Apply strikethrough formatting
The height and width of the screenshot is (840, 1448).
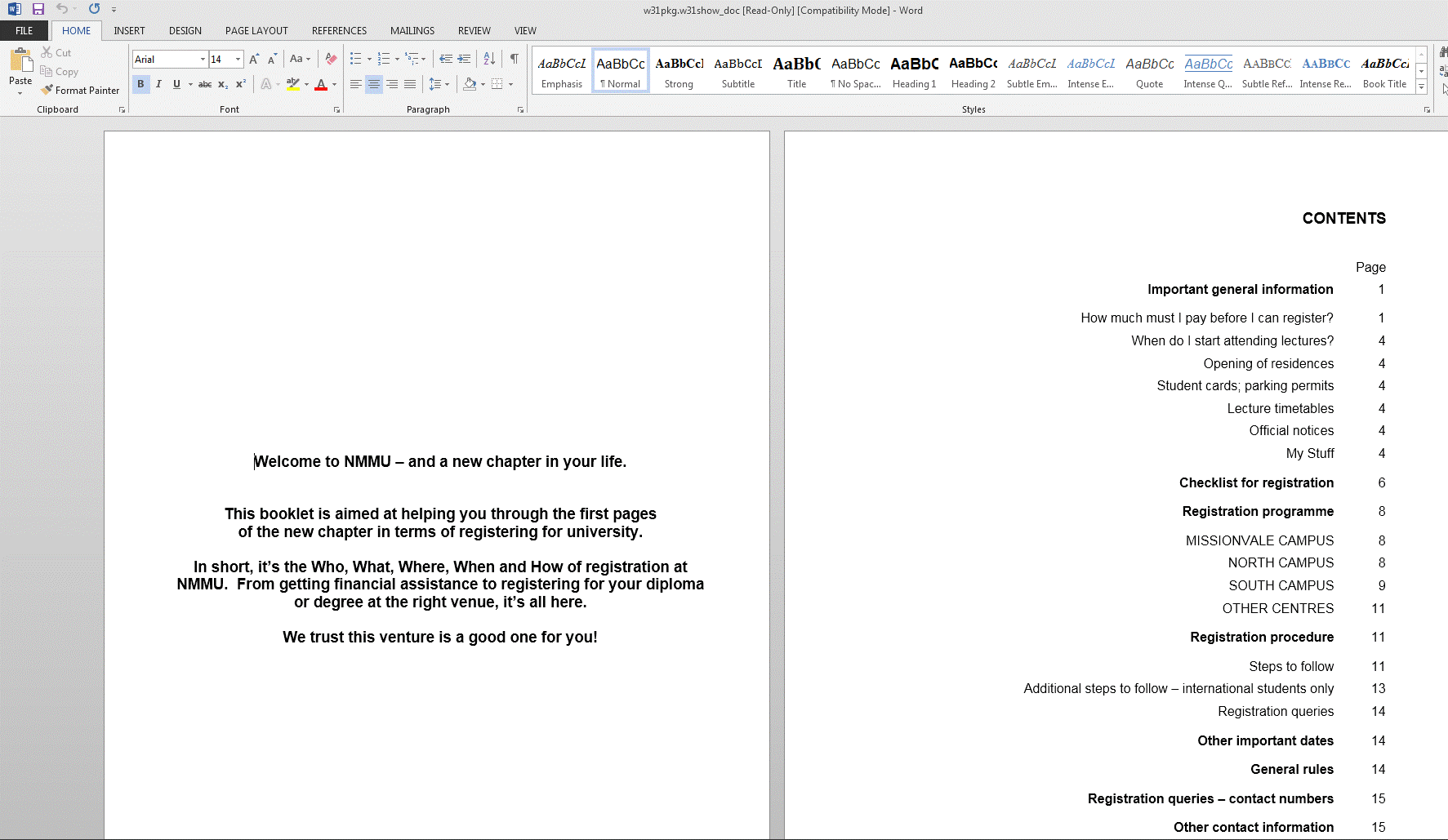tap(205, 84)
